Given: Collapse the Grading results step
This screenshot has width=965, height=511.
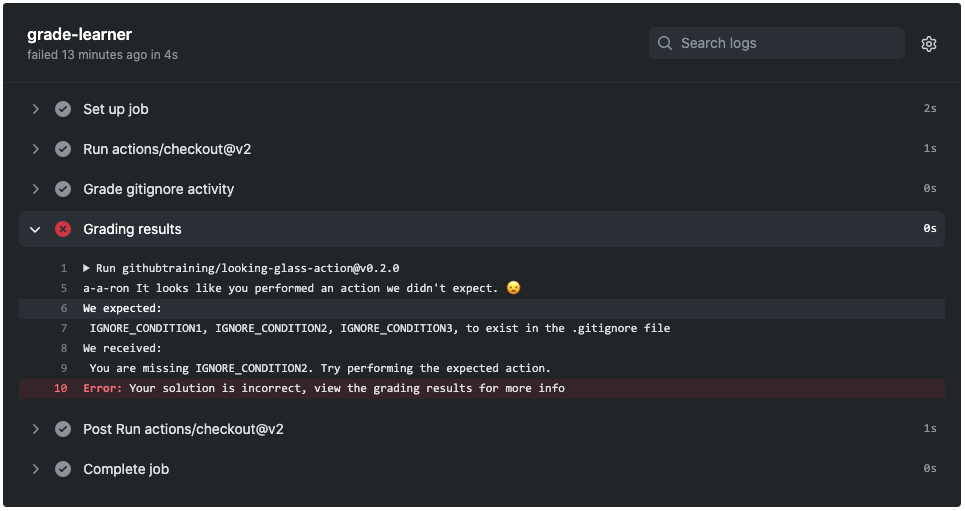Looking at the screenshot, I should (x=36, y=229).
